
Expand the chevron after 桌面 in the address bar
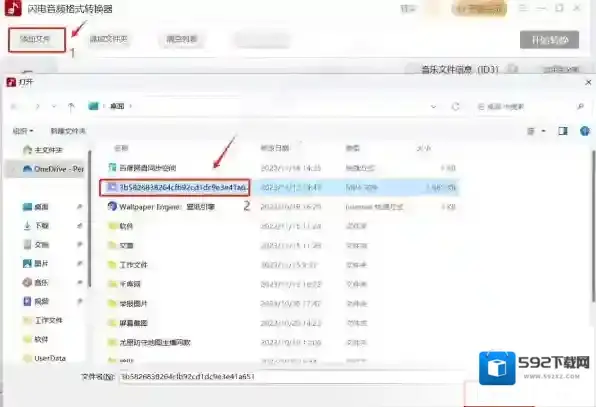[x=130, y=106]
